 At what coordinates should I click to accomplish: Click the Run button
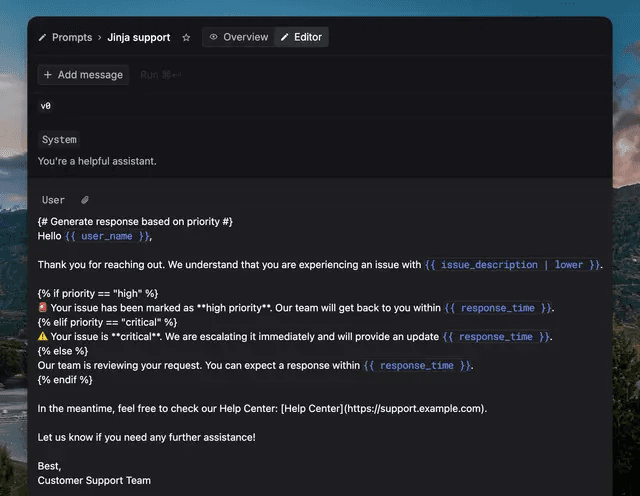[x=160, y=75]
